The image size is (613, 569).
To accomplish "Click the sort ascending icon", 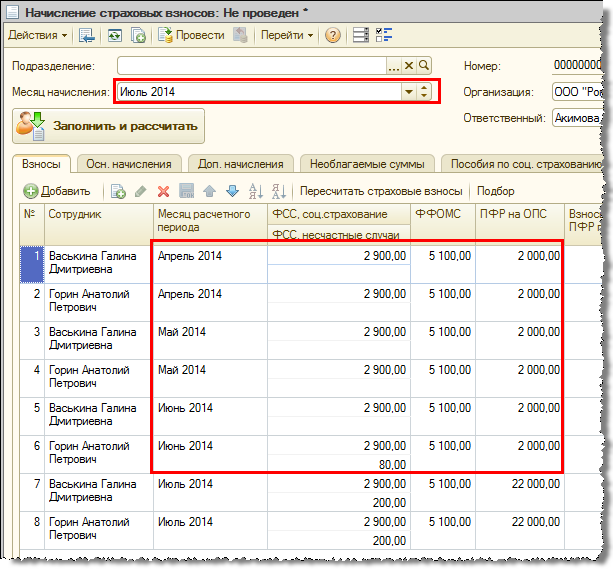I will 255,191.
